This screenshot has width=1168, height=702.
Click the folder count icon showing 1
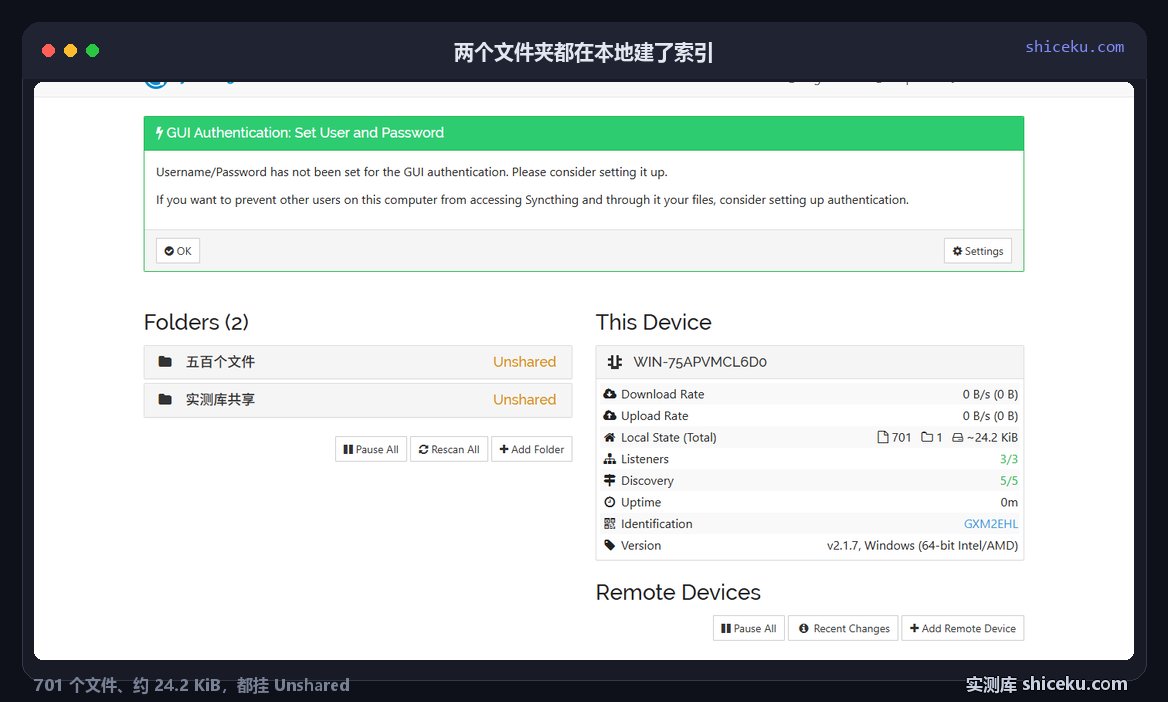pos(927,437)
